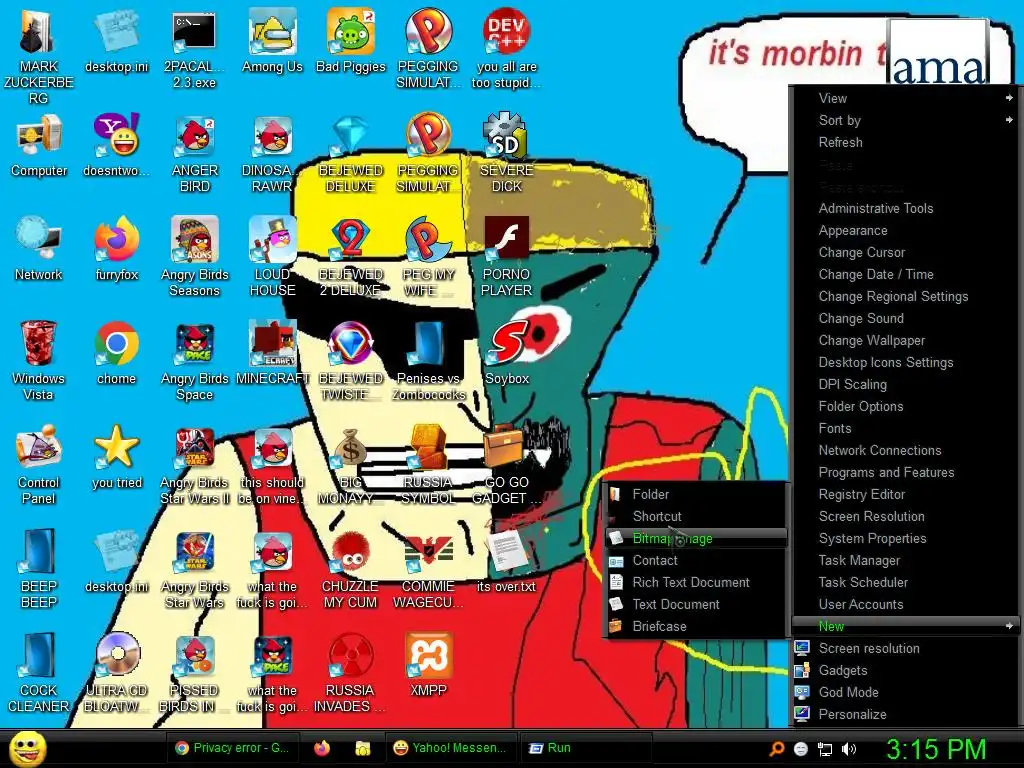Create new Rich Text Document
This screenshot has height=768, width=1024.
coord(696,582)
